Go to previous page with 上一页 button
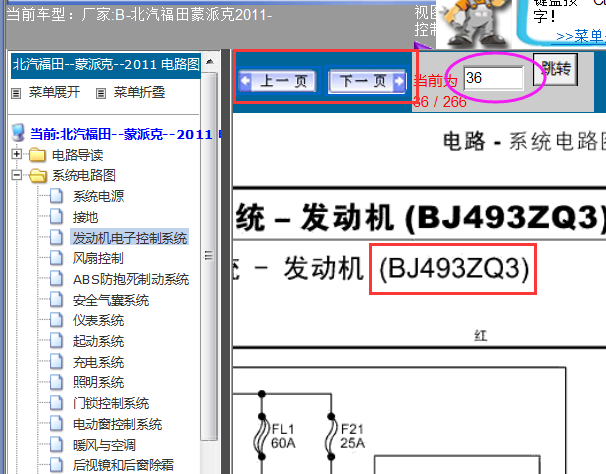 point(278,81)
